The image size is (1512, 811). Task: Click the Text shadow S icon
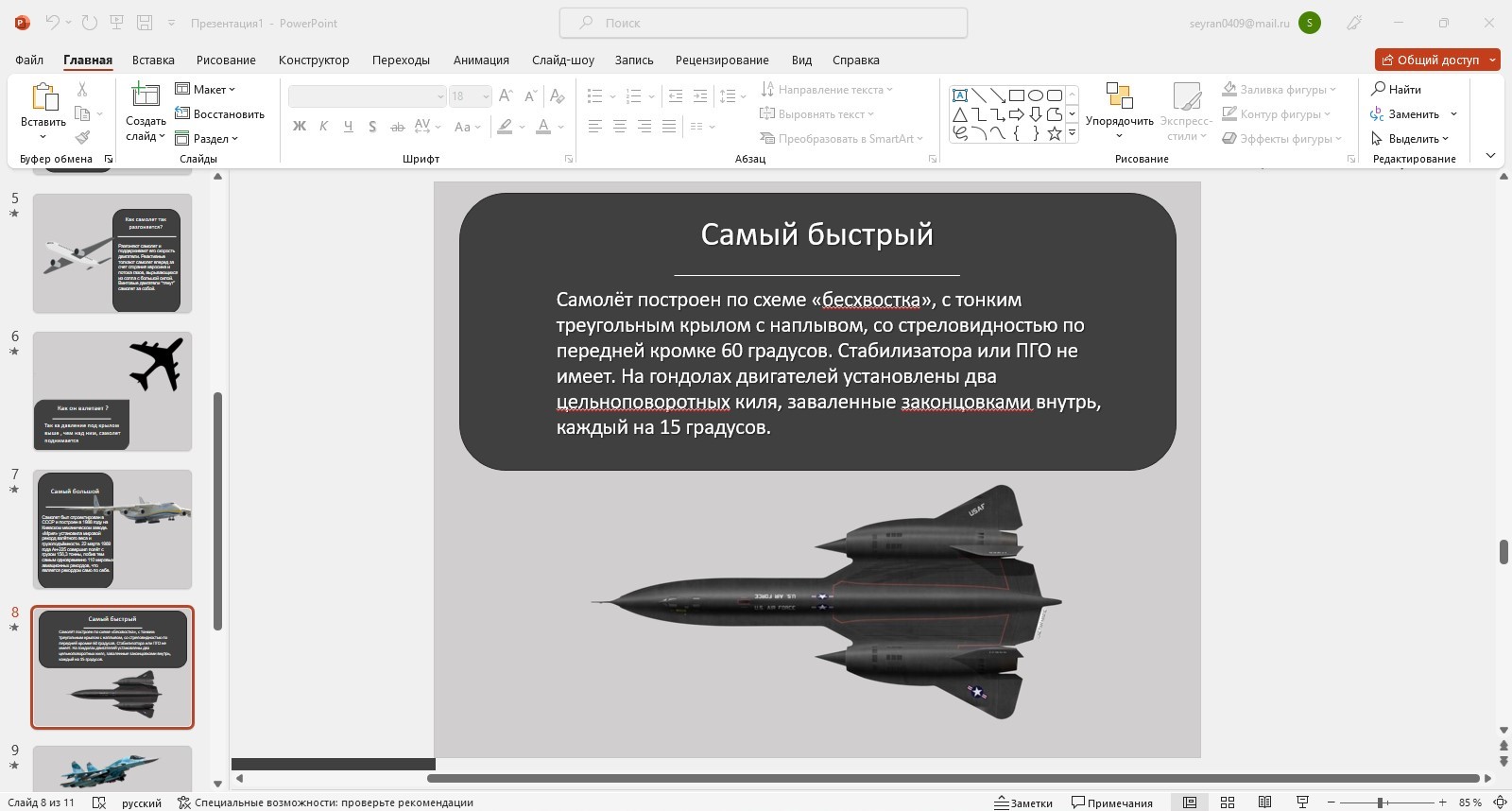tap(372, 126)
